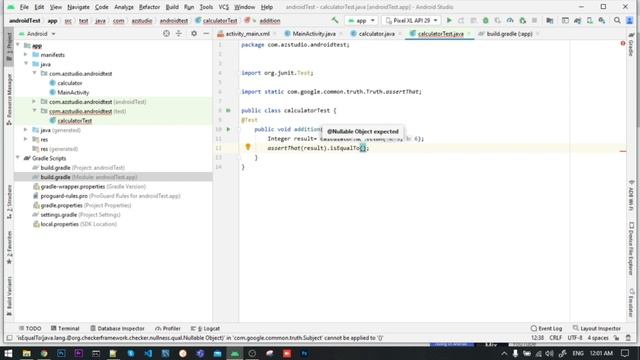Switch to MainActivity.java tab

click(314, 34)
